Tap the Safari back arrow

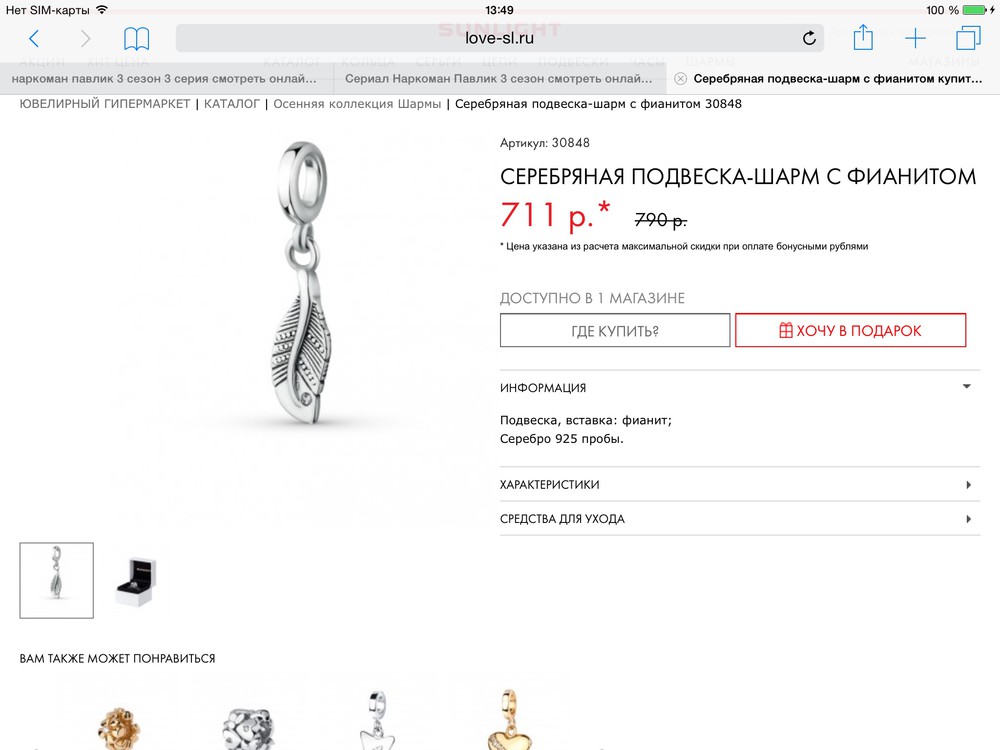pos(34,38)
